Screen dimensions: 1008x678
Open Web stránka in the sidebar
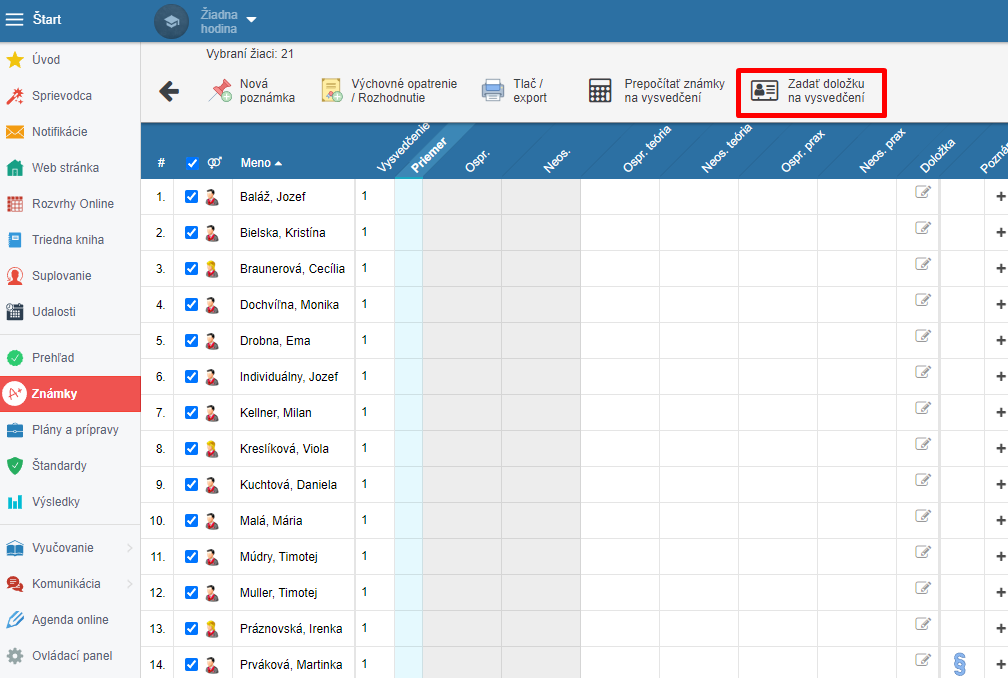click(x=70, y=168)
